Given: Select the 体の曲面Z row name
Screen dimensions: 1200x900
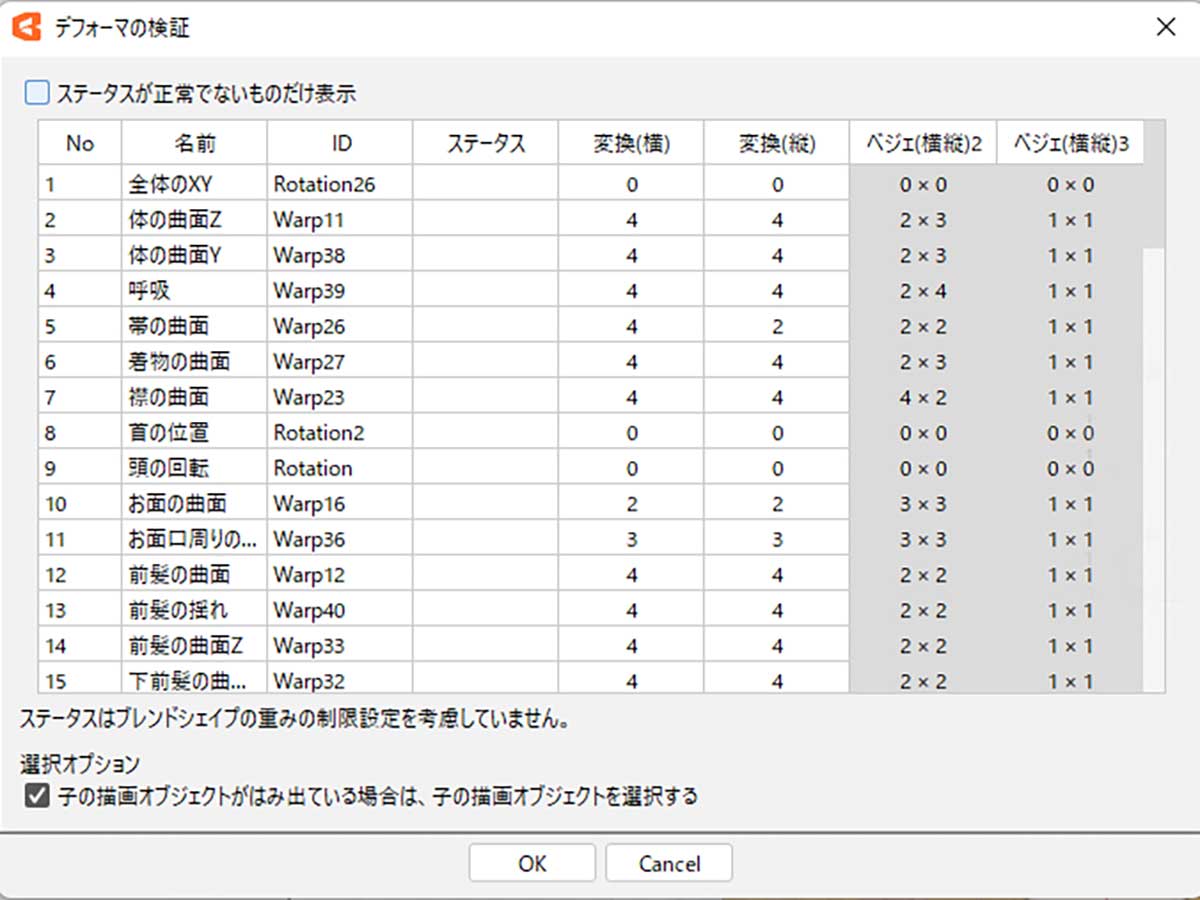Looking at the screenshot, I should pos(194,220).
